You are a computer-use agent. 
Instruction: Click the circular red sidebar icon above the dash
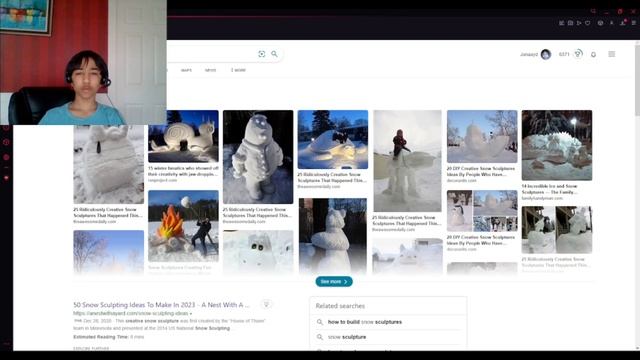6,157
